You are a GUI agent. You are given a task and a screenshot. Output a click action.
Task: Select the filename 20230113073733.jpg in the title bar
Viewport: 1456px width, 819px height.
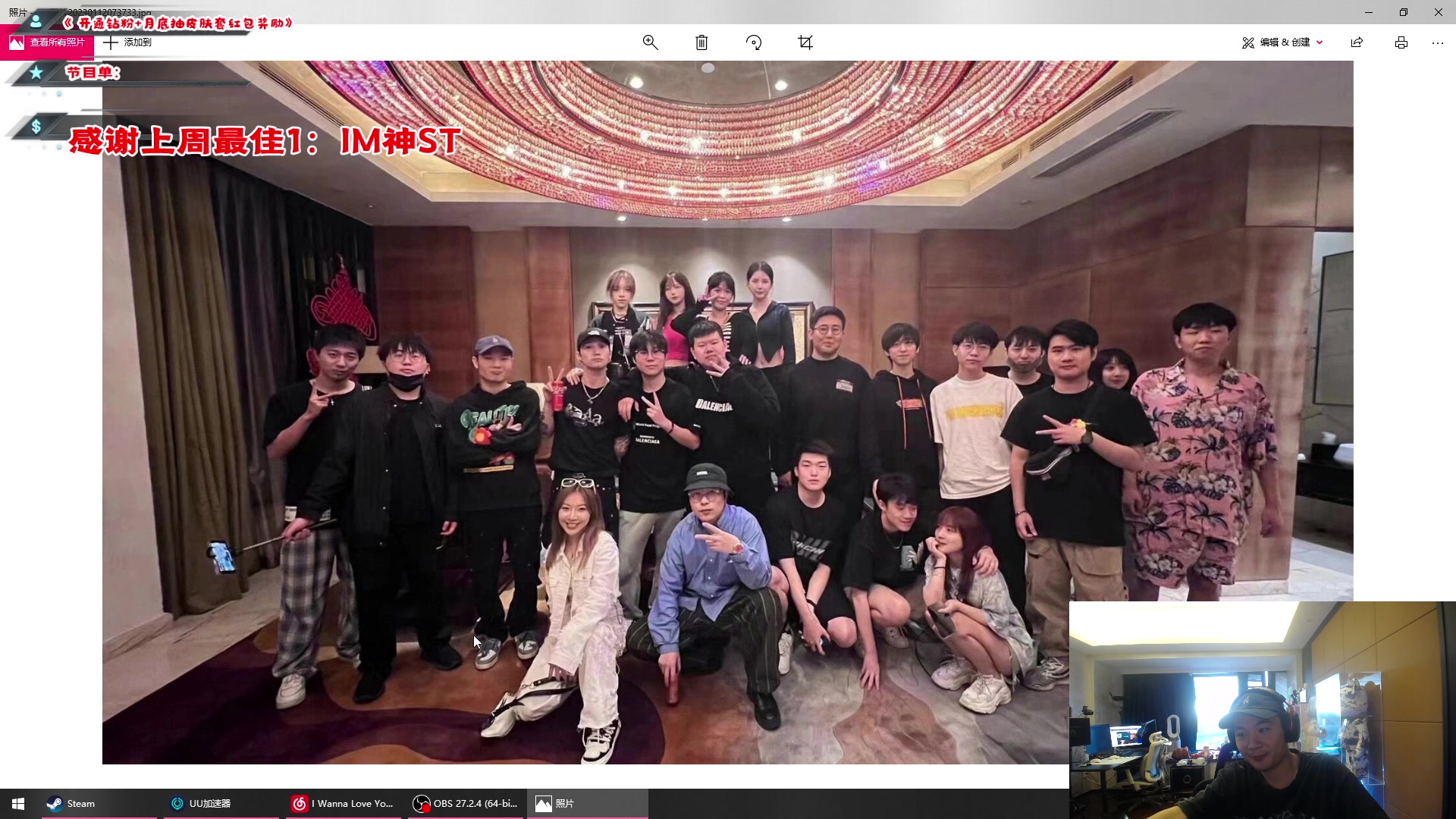(108, 12)
